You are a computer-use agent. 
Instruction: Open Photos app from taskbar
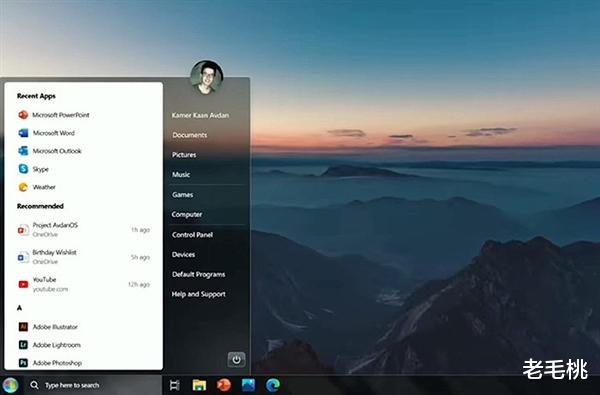(248, 385)
